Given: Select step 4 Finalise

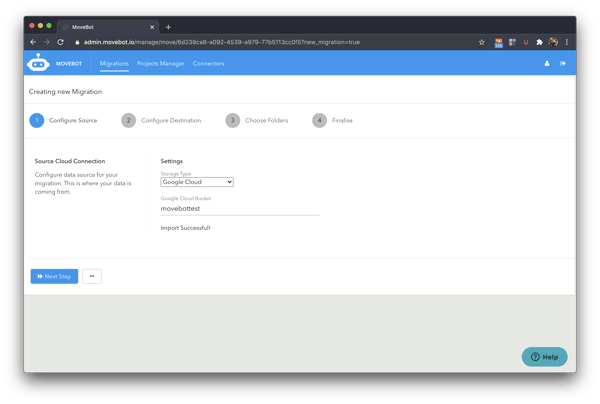Looking at the screenshot, I should tap(320, 120).
